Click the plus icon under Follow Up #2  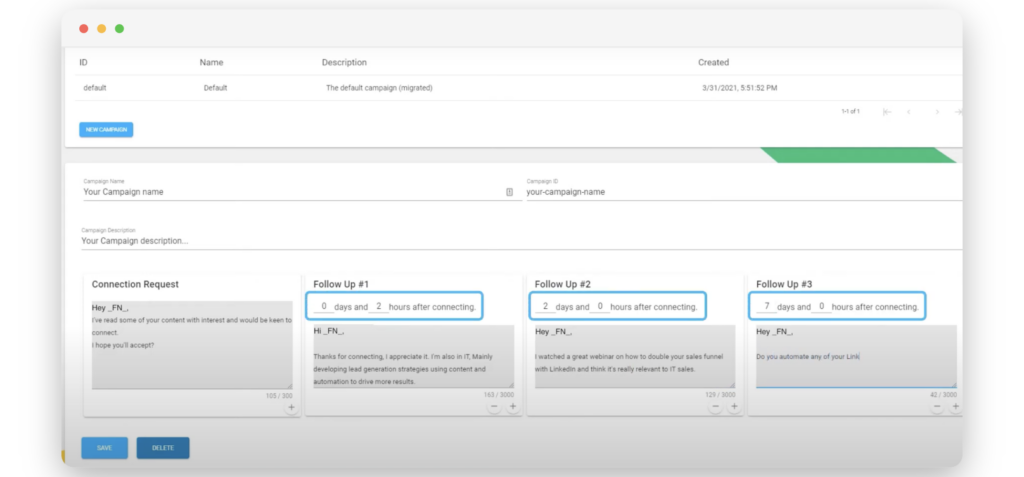[x=734, y=407]
